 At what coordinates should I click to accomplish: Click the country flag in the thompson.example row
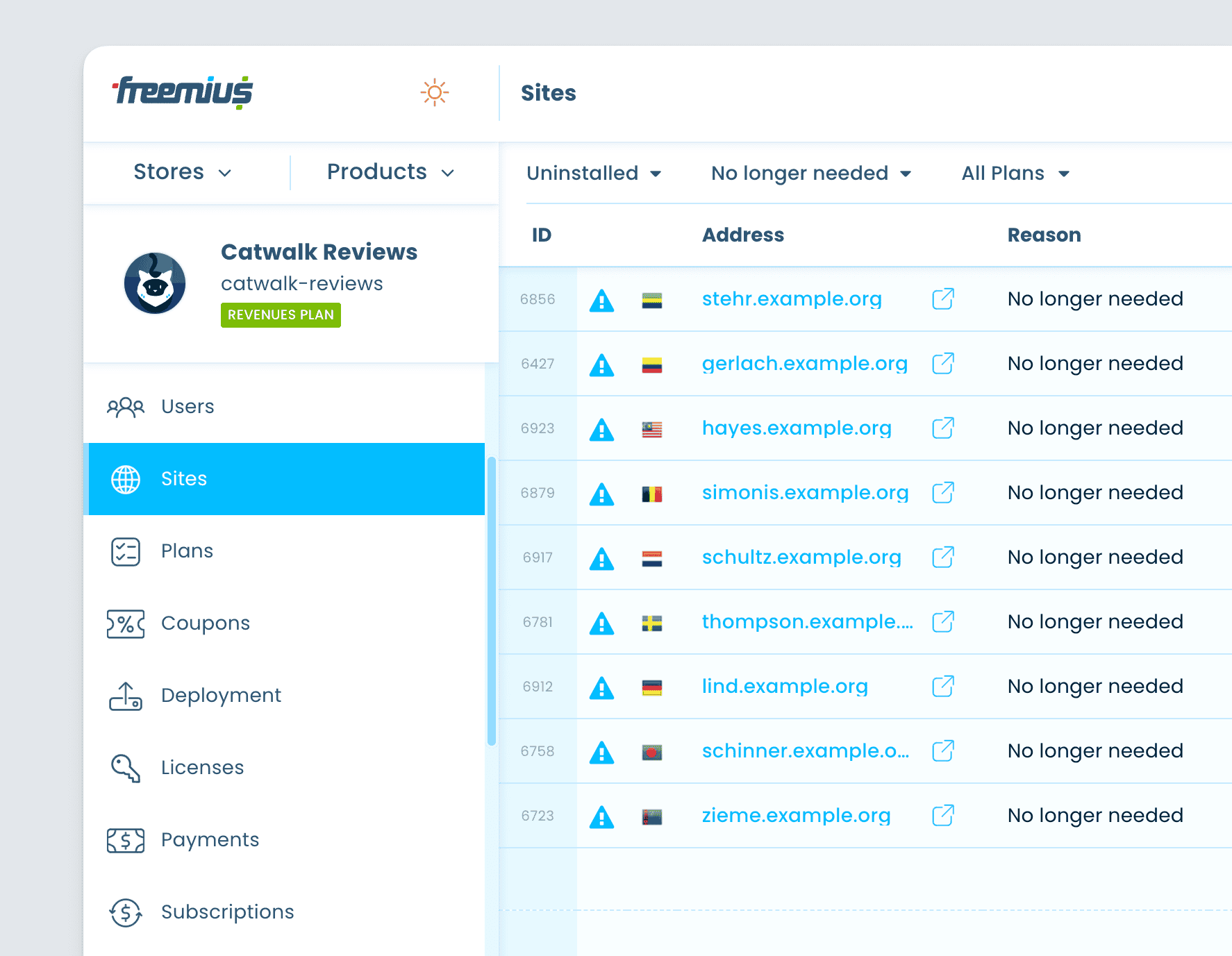tap(652, 623)
